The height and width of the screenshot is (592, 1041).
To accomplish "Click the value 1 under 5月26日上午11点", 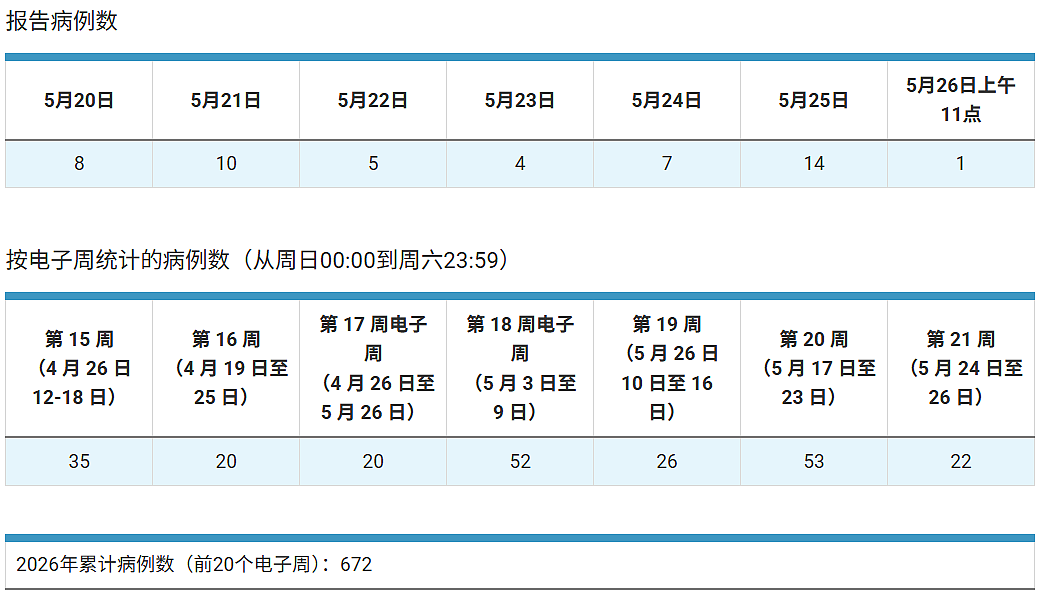I will [x=961, y=164].
